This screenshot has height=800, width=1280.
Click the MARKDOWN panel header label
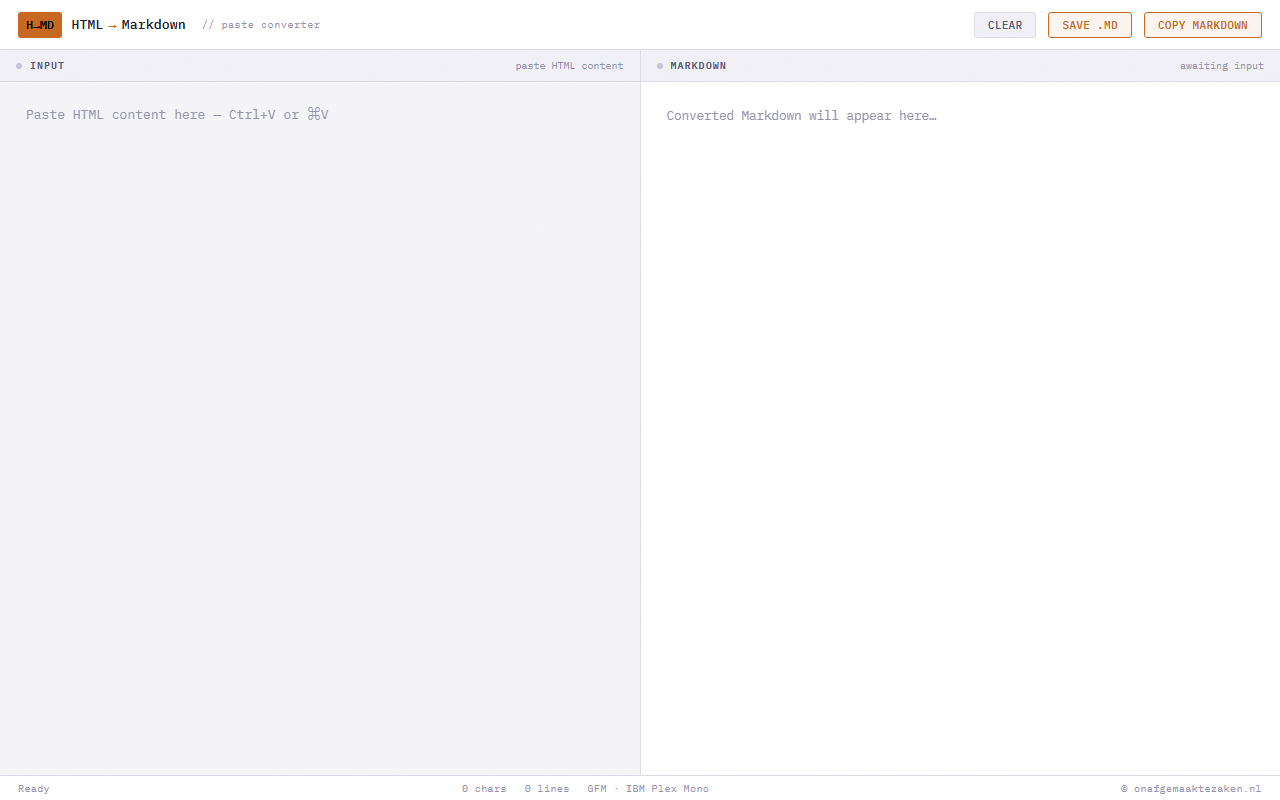point(698,66)
